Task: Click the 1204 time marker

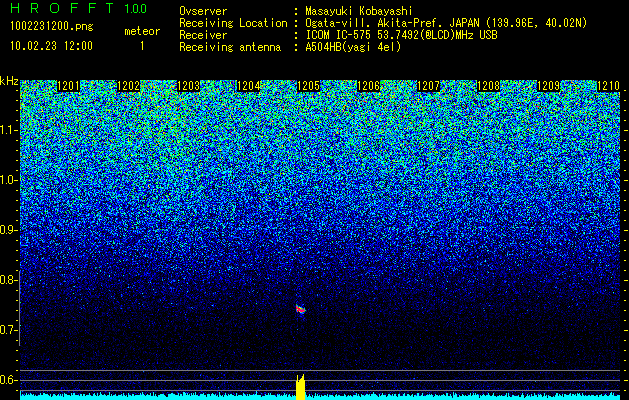Action: tap(248, 86)
